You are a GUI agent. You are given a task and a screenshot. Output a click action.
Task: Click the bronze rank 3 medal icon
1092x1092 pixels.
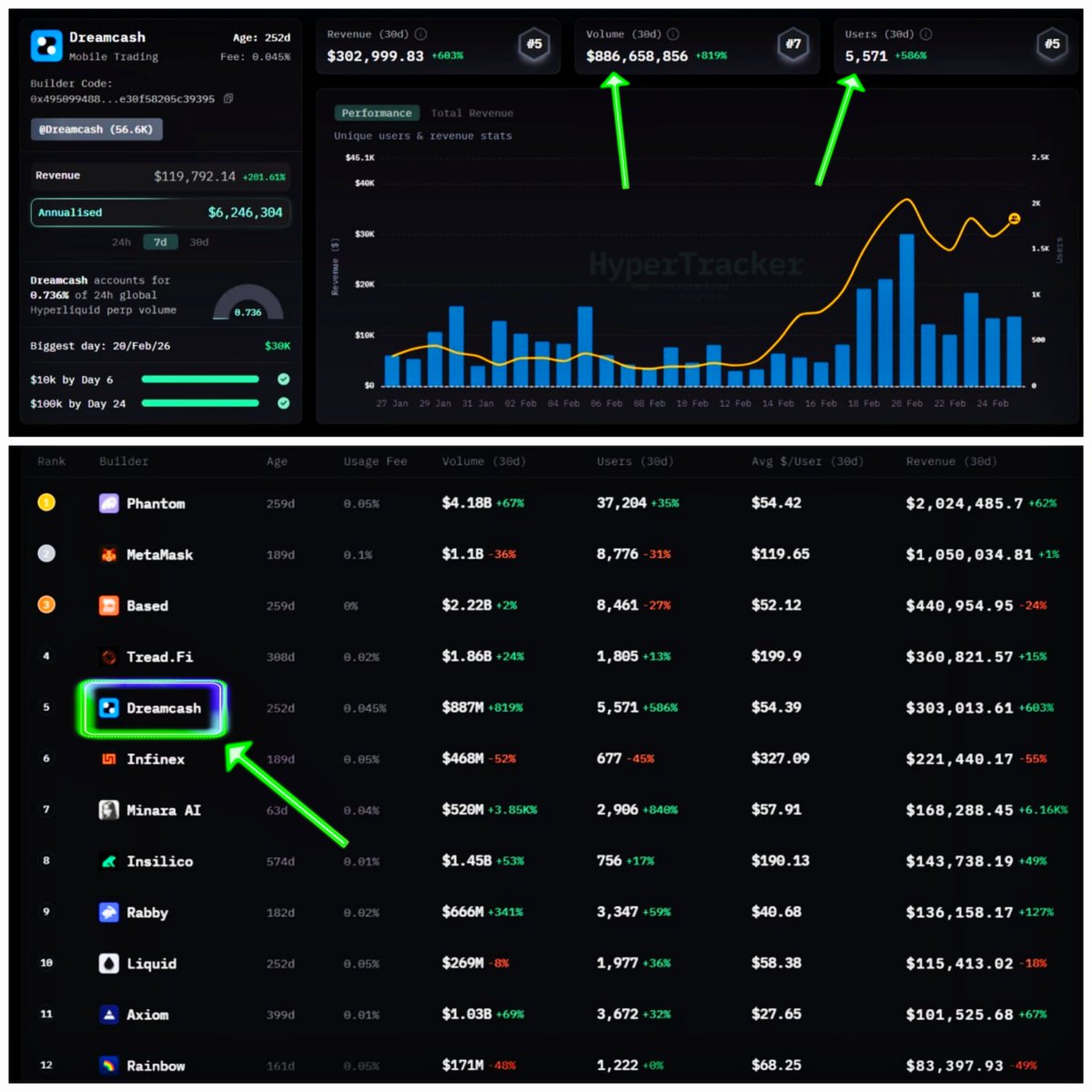coord(46,604)
